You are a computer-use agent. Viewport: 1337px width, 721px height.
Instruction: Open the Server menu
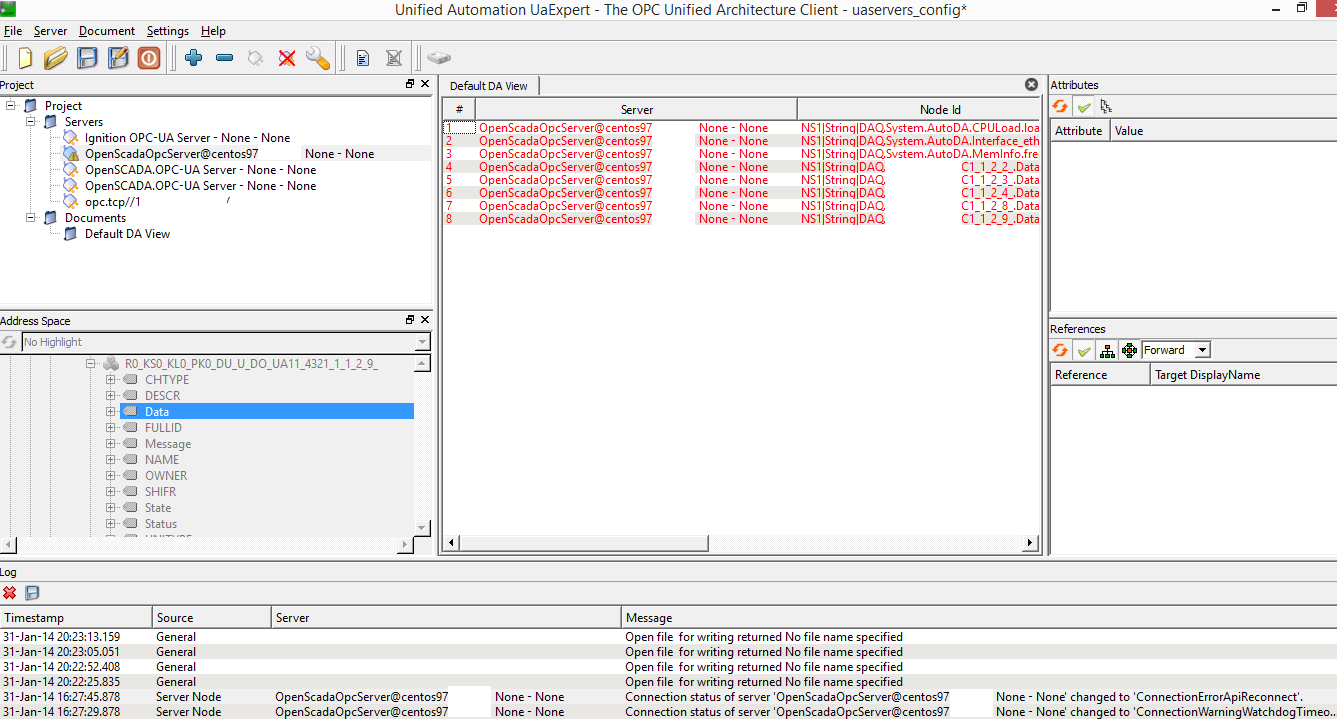tap(50, 31)
